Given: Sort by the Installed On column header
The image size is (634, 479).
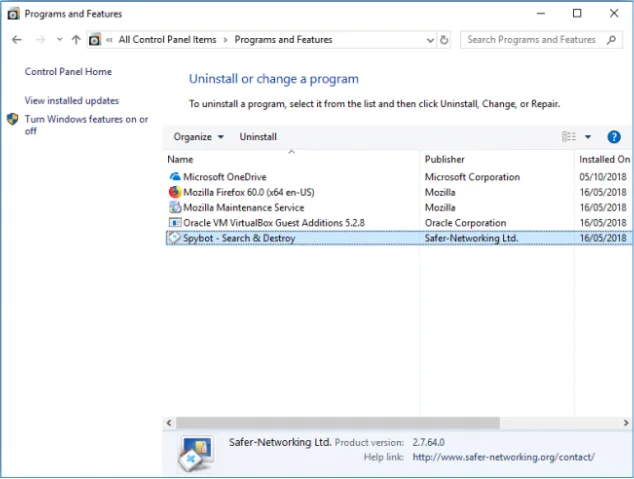Looking at the screenshot, I should coord(604,159).
